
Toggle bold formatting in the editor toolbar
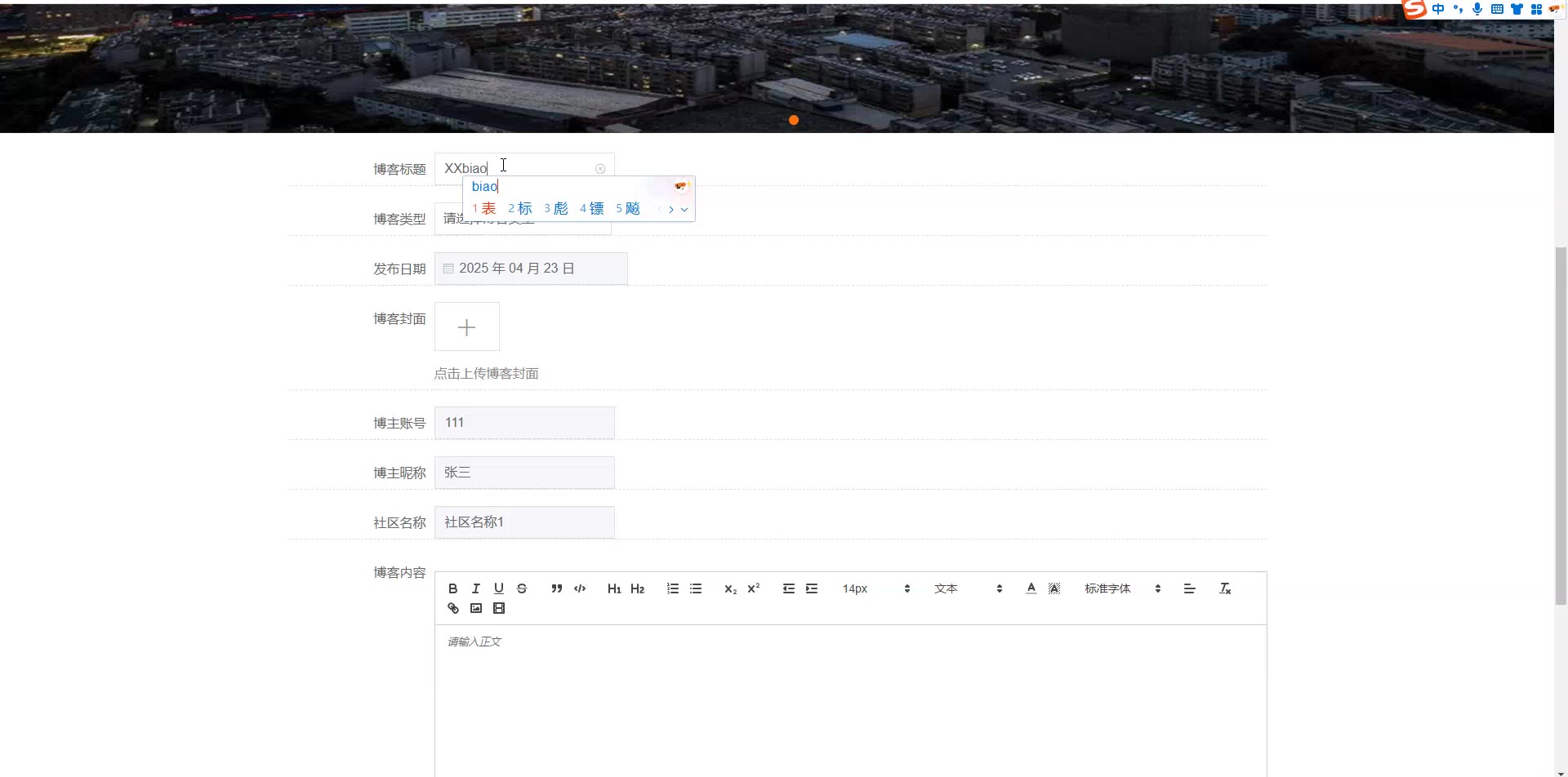(452, 588)
